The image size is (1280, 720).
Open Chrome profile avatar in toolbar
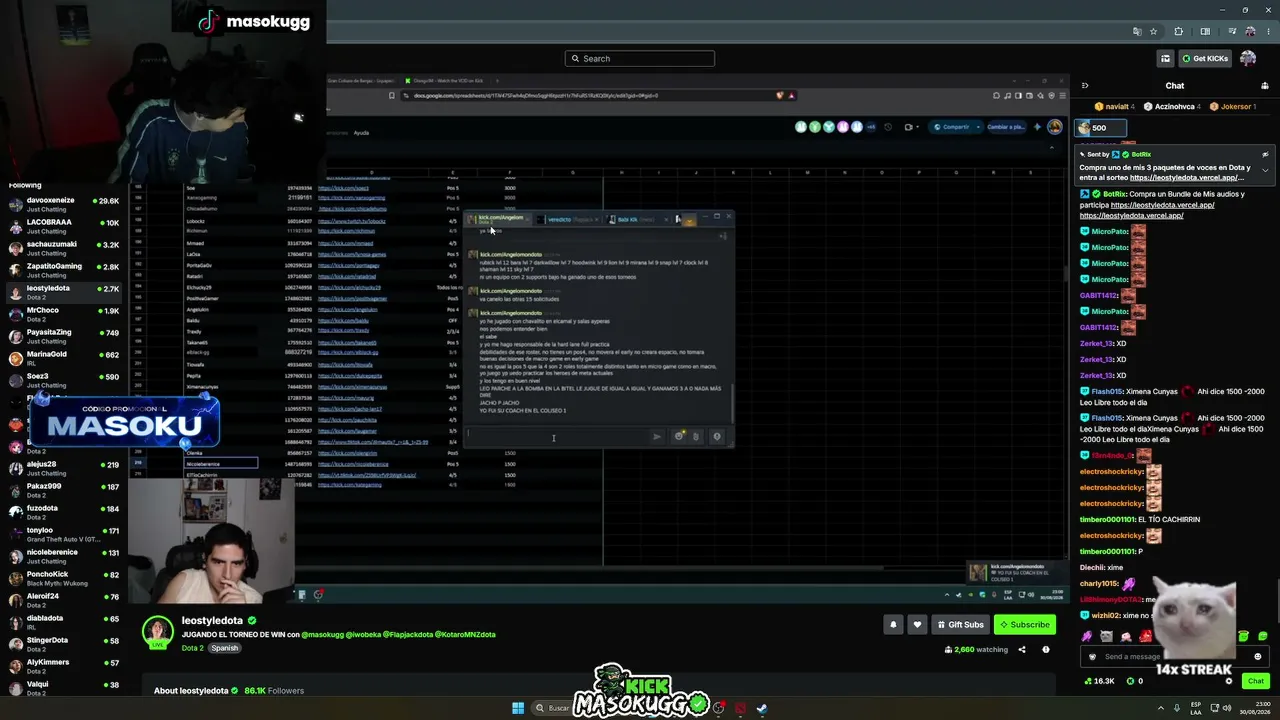1250,31
